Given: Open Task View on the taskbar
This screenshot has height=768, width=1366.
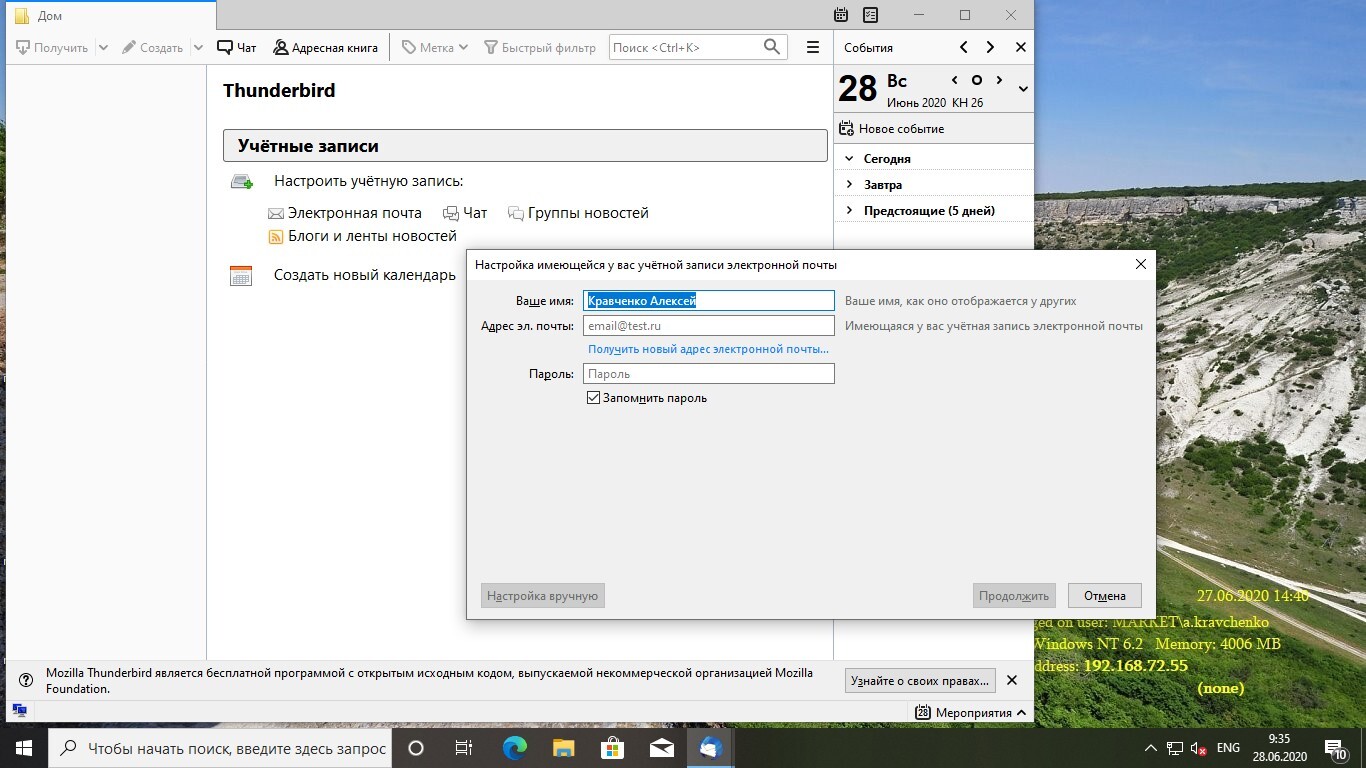Looking at the screenshot, I should (464, 748).
